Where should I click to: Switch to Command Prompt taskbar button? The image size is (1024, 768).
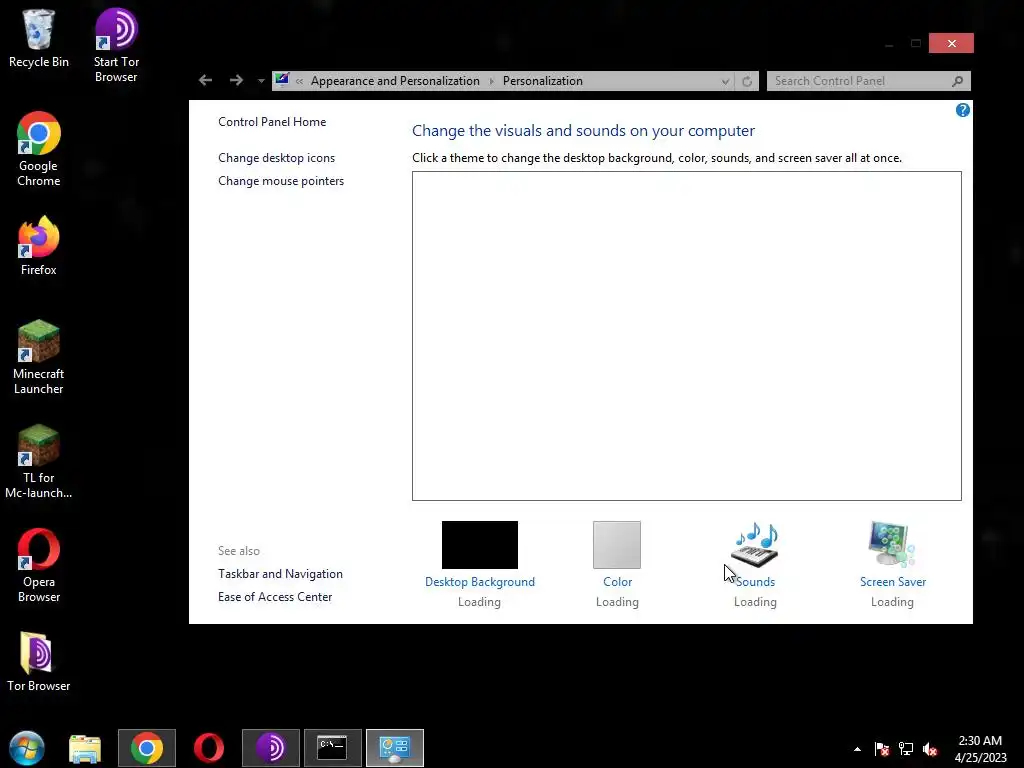(x=332, y=748)
